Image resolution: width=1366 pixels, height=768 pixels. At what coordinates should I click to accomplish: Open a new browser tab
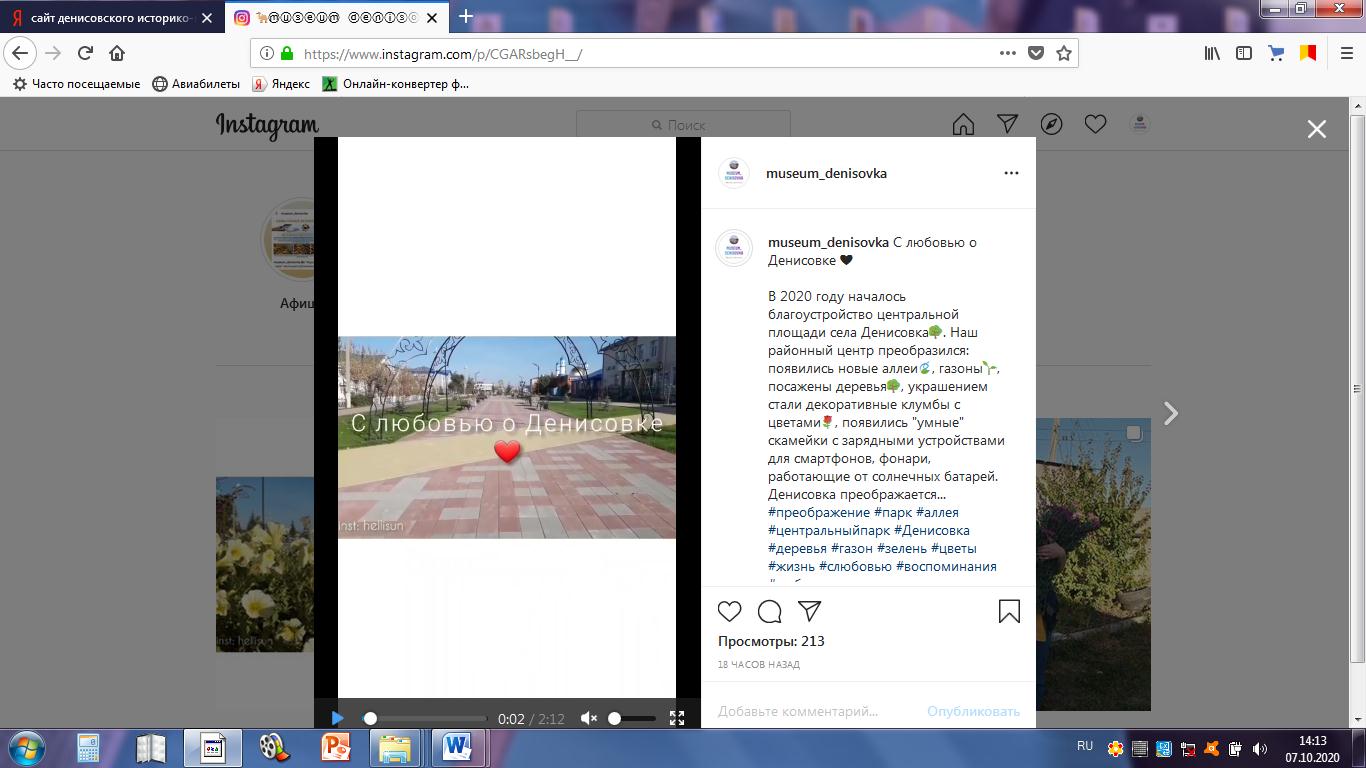click(465, 17)
